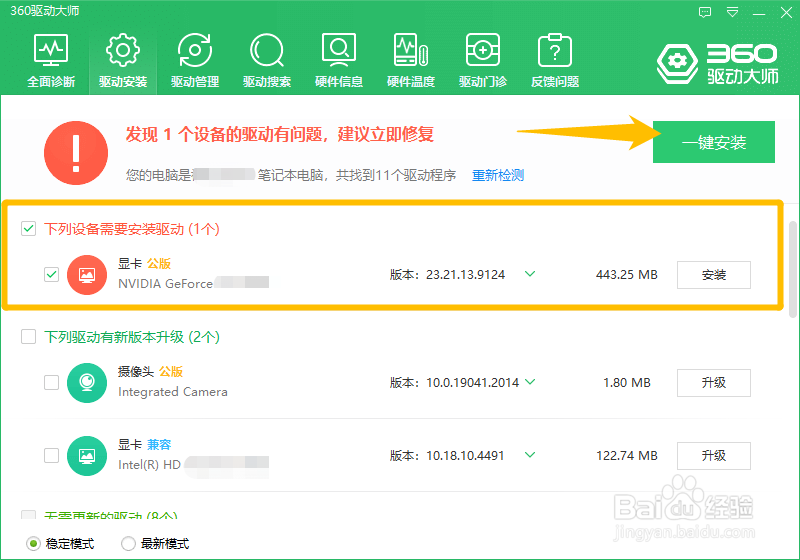The image size is (800, 560).
Task: Click the 一键安装 one-click install button
Action: (714, 142)
